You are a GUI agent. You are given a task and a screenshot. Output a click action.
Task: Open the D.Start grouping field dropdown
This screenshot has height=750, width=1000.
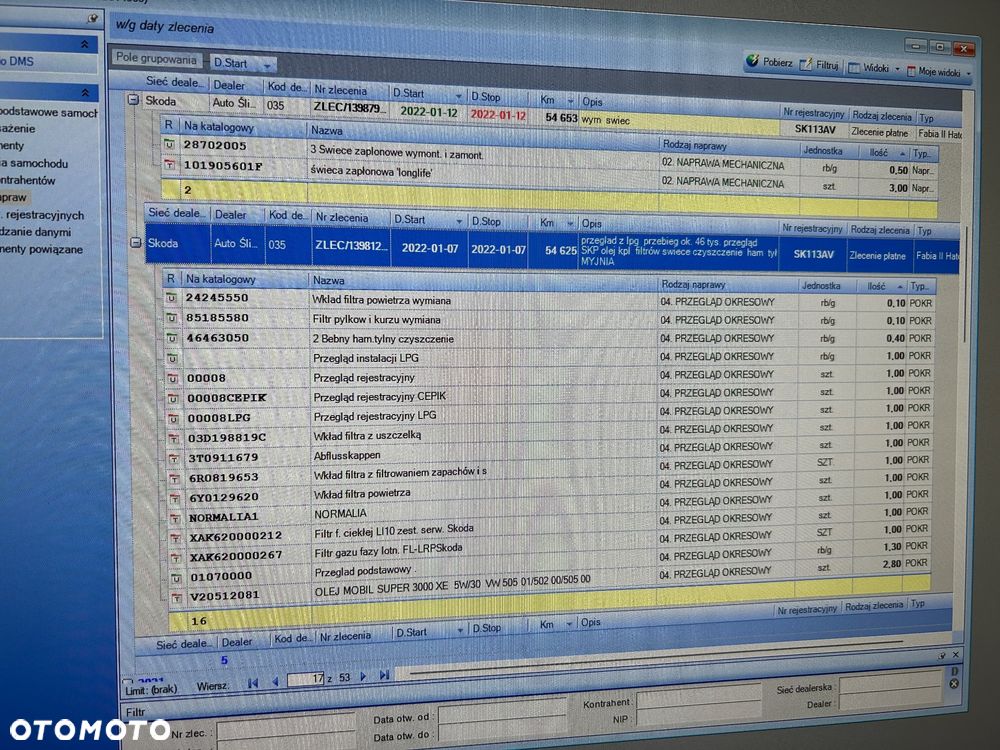(267, 65)
